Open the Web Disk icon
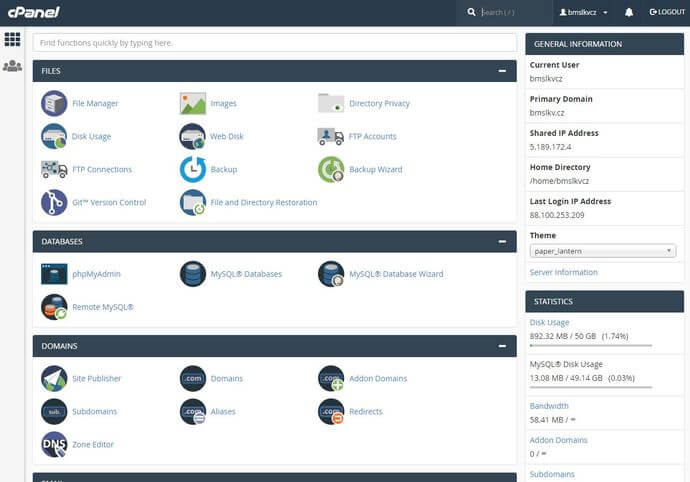The height and width of the screenshot is (482, 690). [193, 136]
